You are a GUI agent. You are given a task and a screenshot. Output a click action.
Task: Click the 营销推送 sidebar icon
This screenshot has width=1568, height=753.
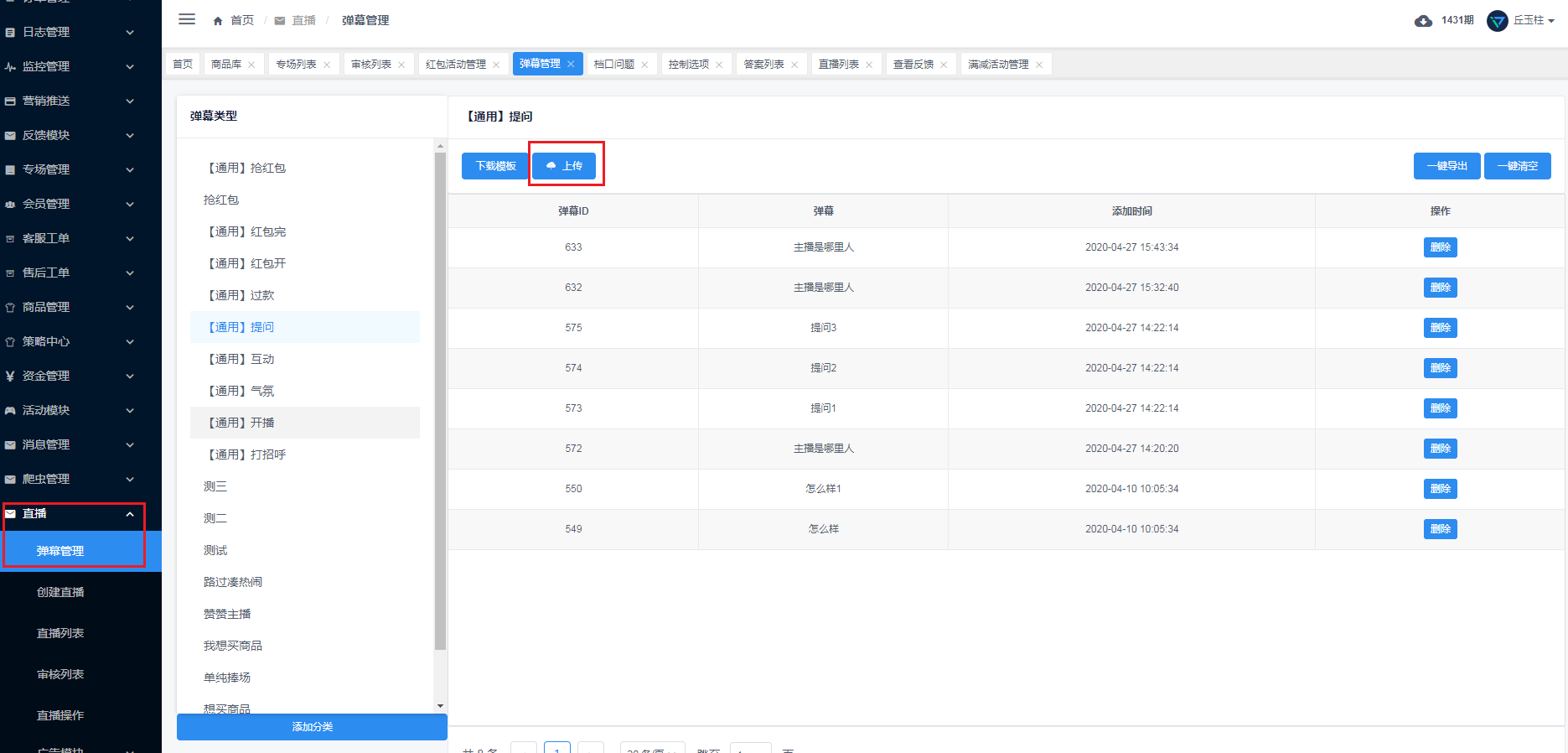tap(10, 101)
